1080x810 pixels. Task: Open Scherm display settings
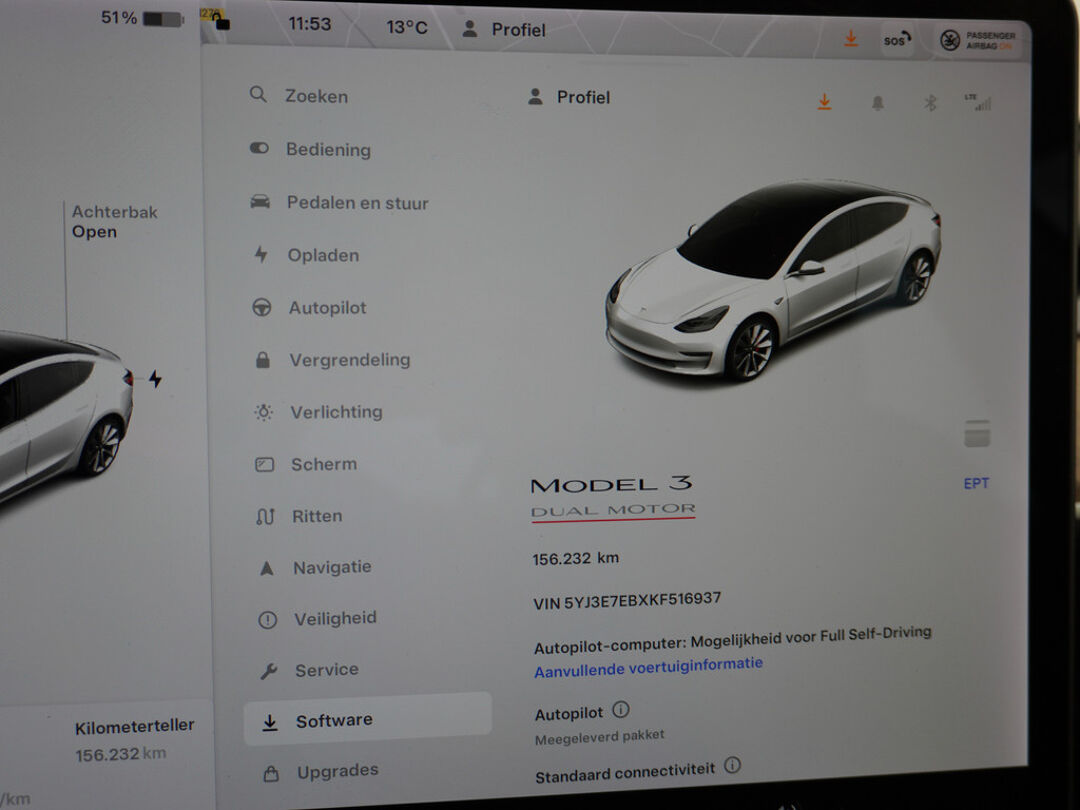coord(306,464)
